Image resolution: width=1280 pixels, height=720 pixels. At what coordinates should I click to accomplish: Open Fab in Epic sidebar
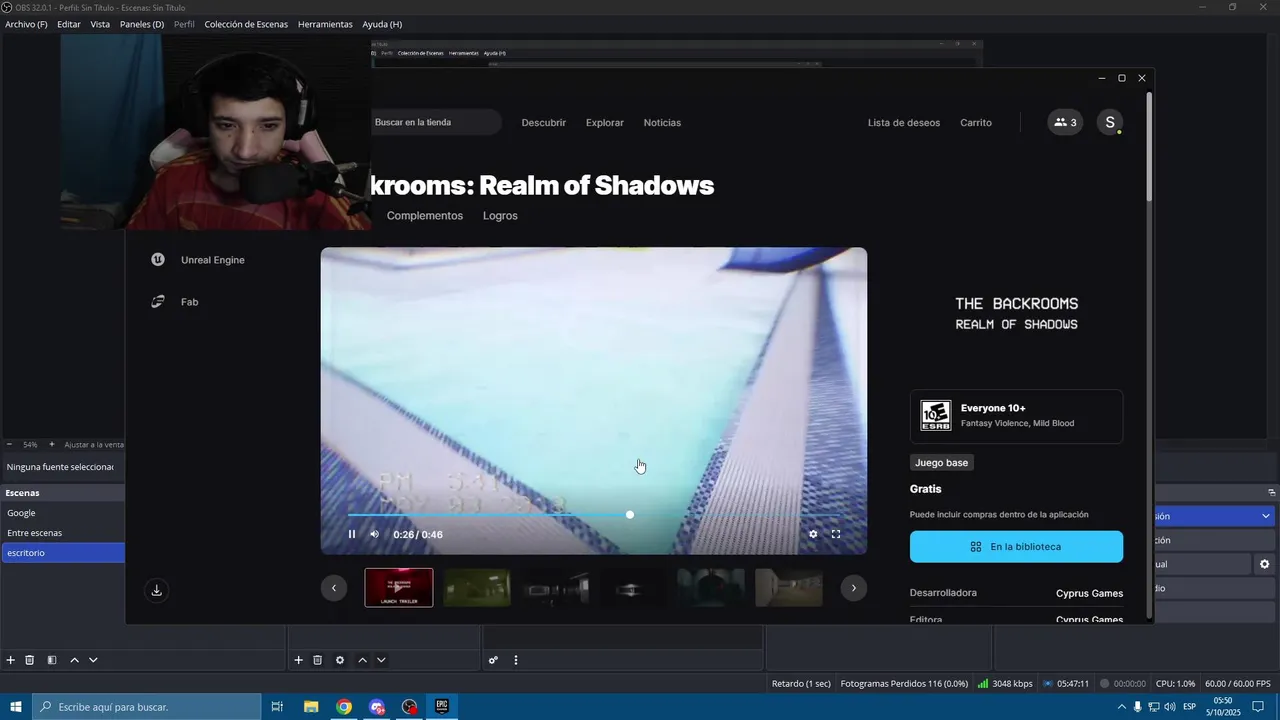[x=174, y=302]
